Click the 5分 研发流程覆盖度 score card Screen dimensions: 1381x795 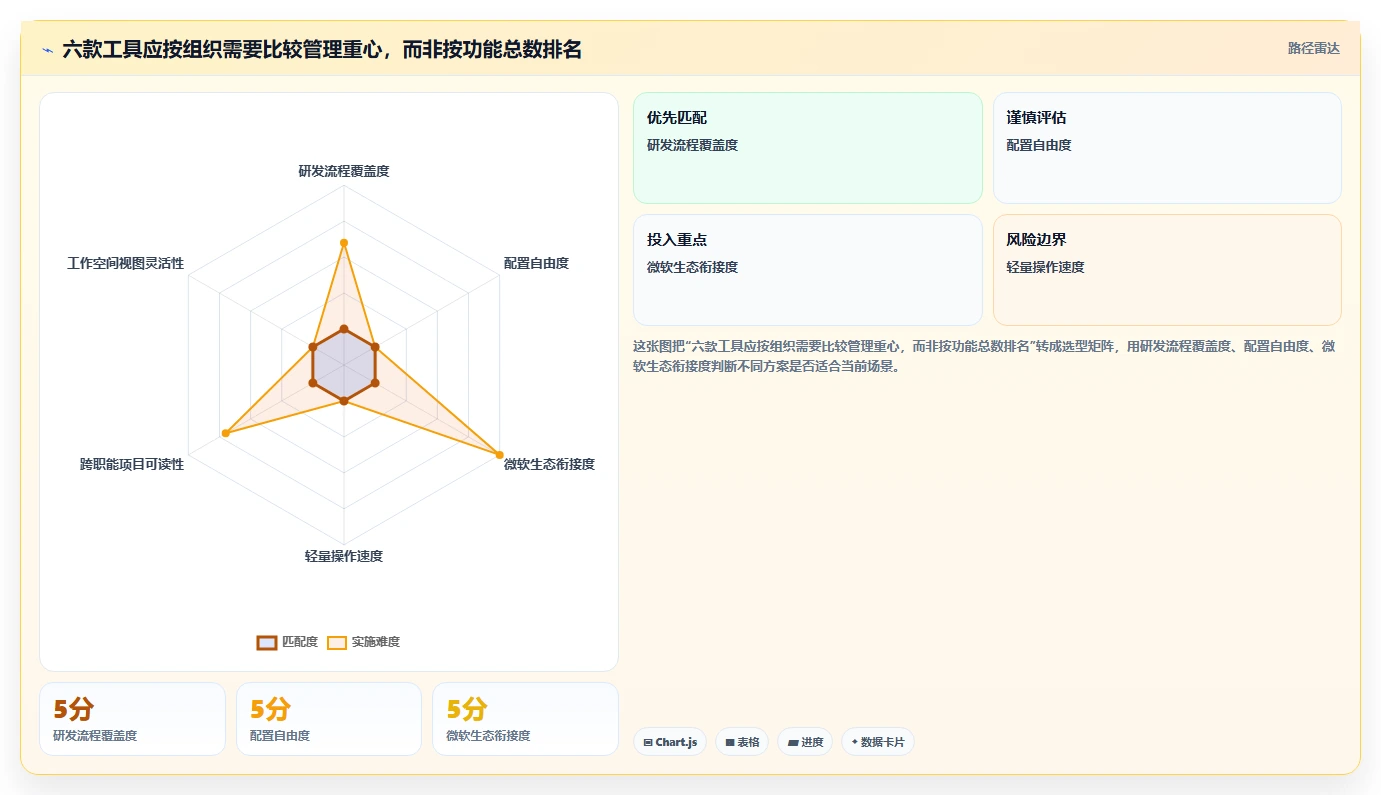132,719
